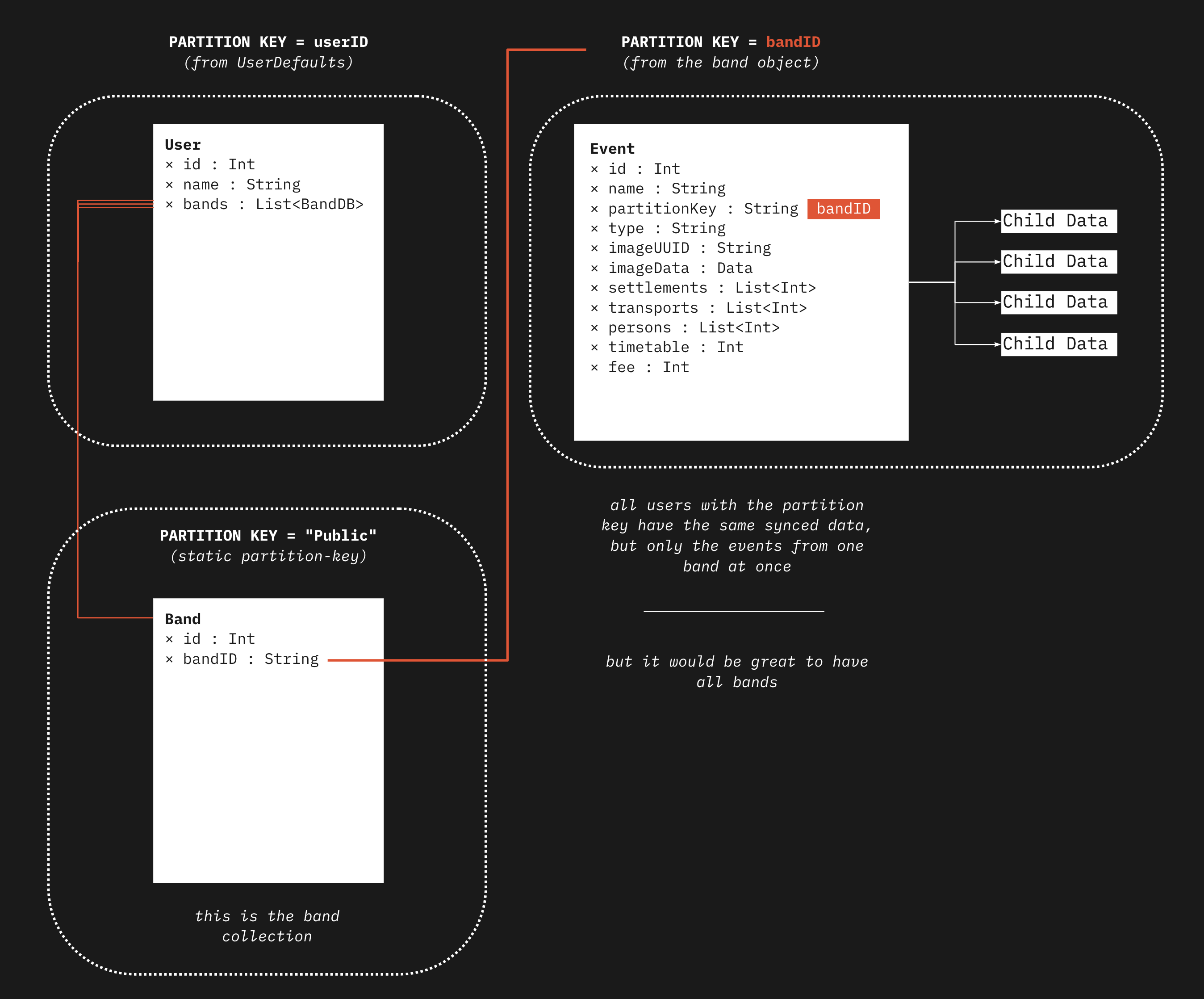Screen dimensions: 1204x999
Task: Select 'bandID : String' field in Band
Action: pos(250,659)
